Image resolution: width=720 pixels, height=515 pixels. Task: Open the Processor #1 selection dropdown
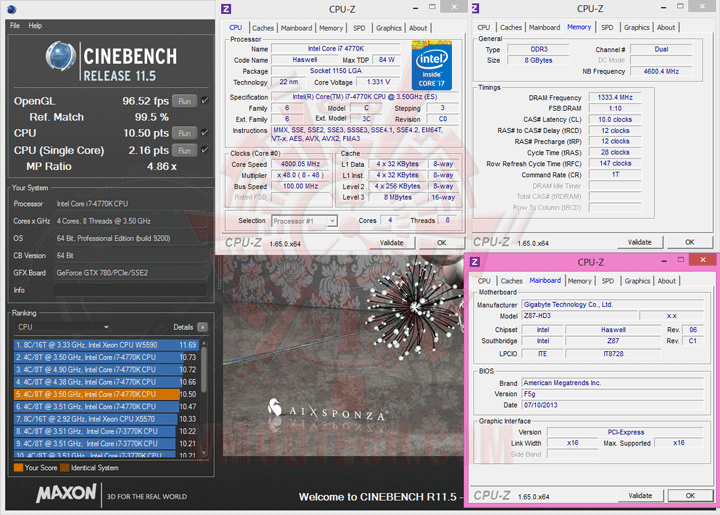(304, 221)
